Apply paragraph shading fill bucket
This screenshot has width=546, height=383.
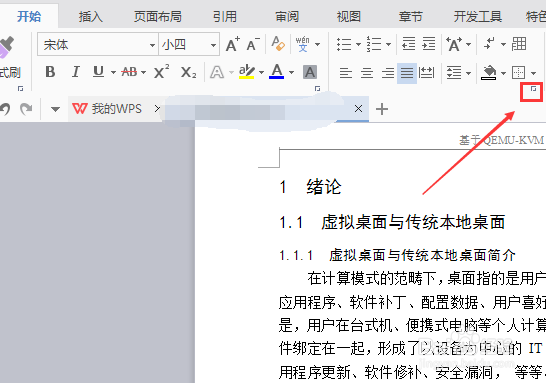[x=489, y=72]
